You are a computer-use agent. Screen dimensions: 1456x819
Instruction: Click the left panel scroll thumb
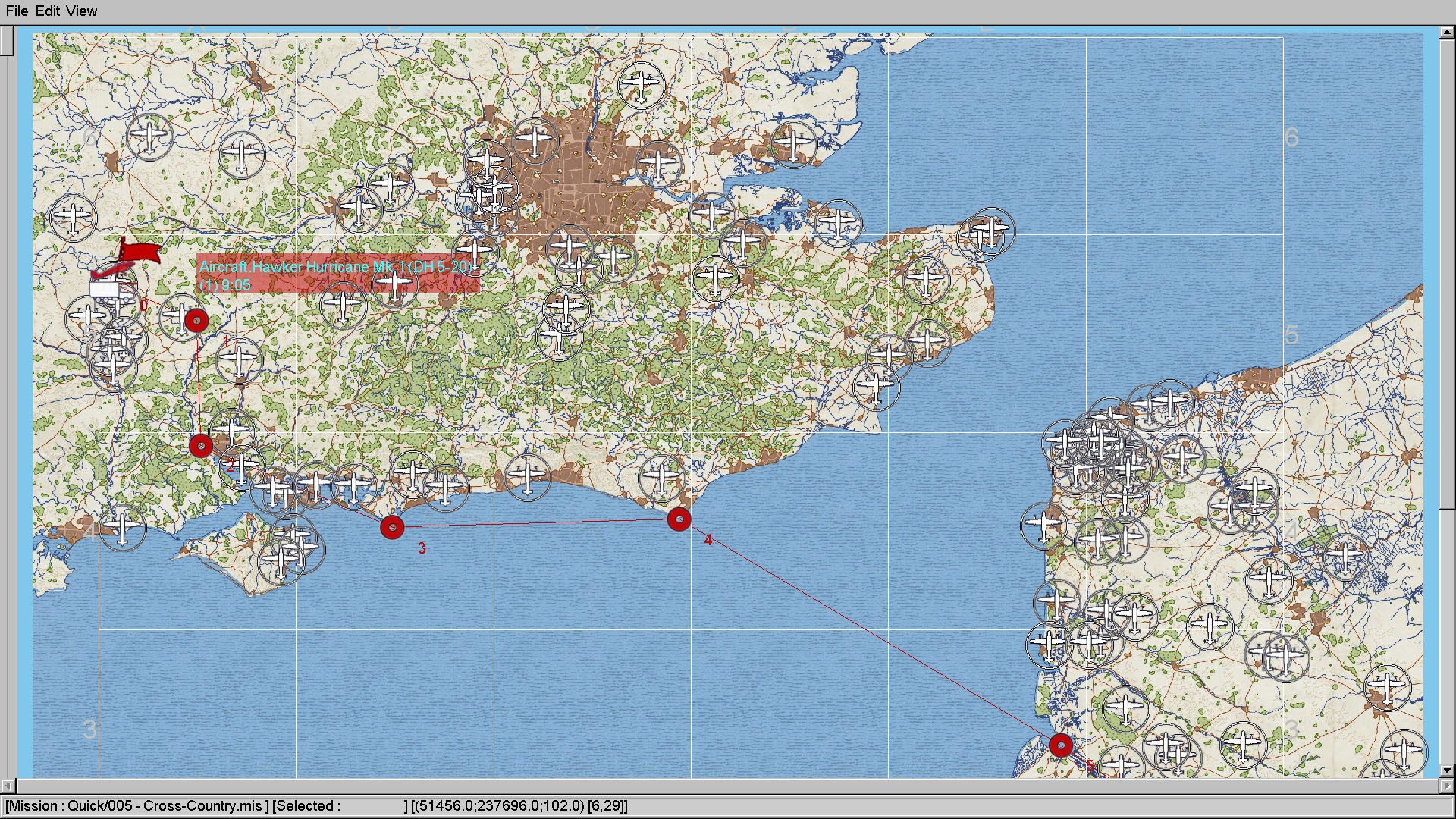[x=7, y=42]
